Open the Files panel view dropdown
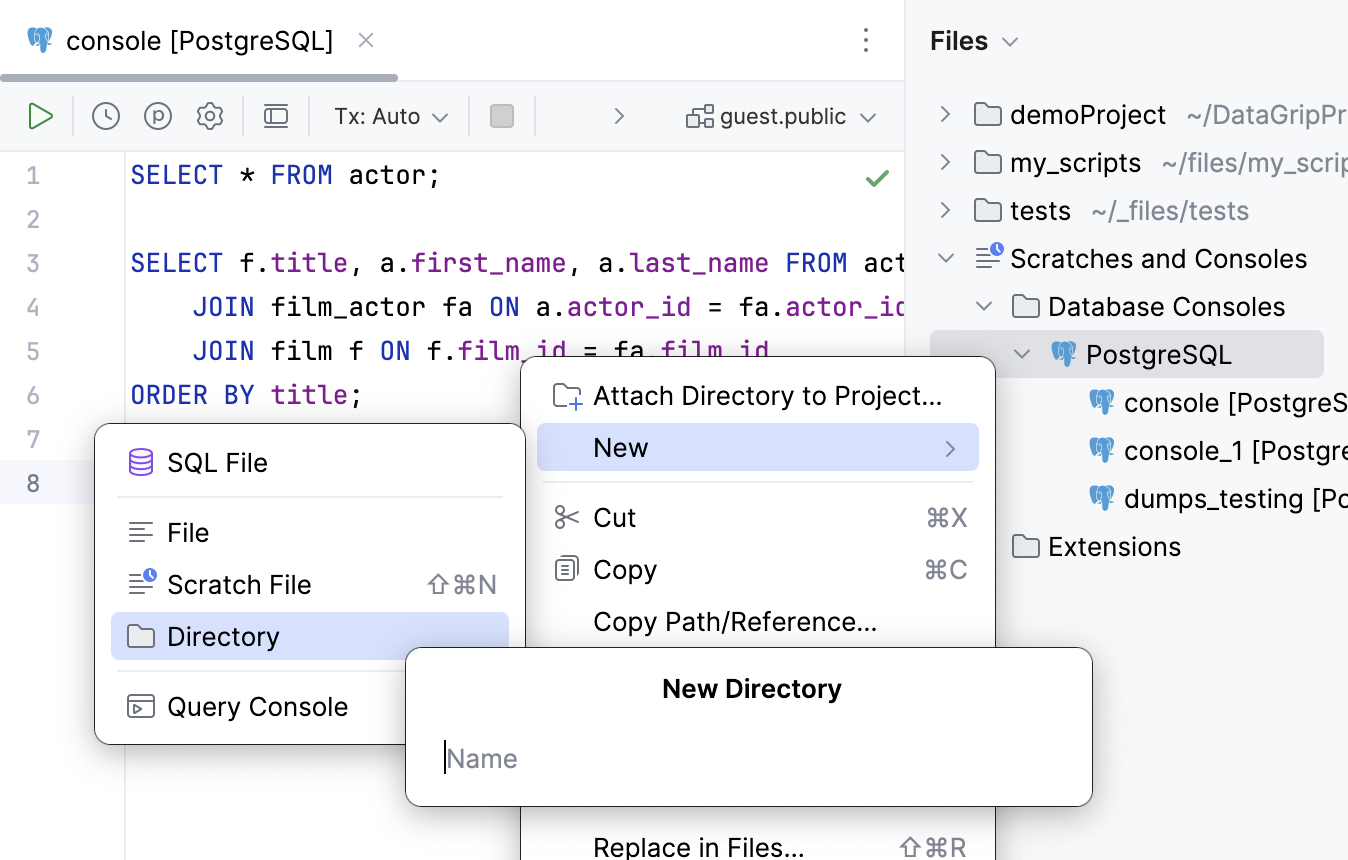1348x860 pixels. tap(1008, 41)
